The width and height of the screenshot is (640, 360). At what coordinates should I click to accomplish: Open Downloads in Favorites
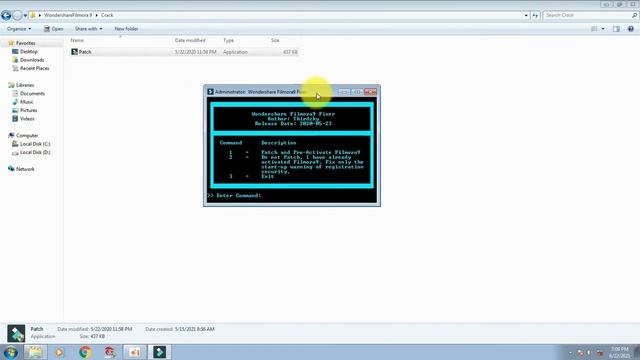[32, 60]
